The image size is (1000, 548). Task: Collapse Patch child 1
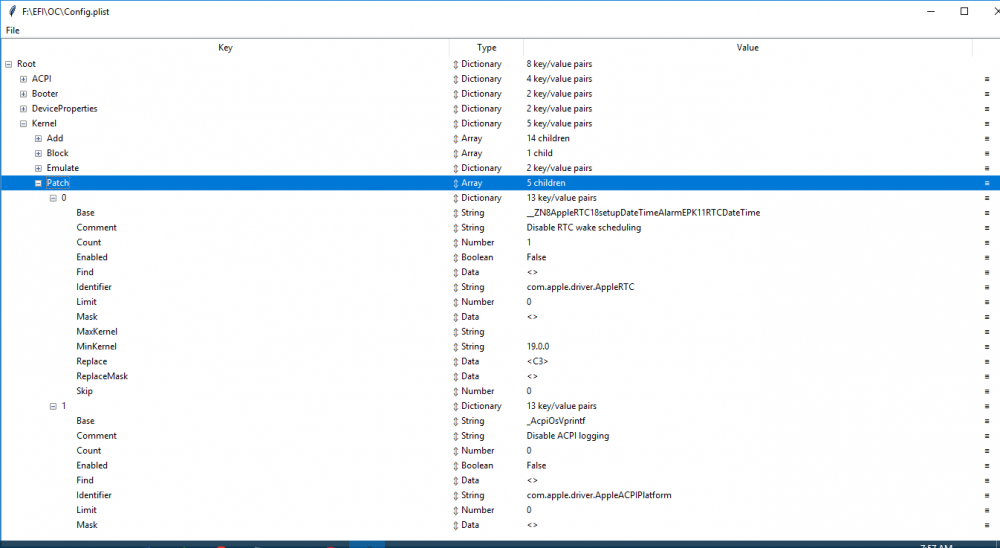(x=53, y=406)
